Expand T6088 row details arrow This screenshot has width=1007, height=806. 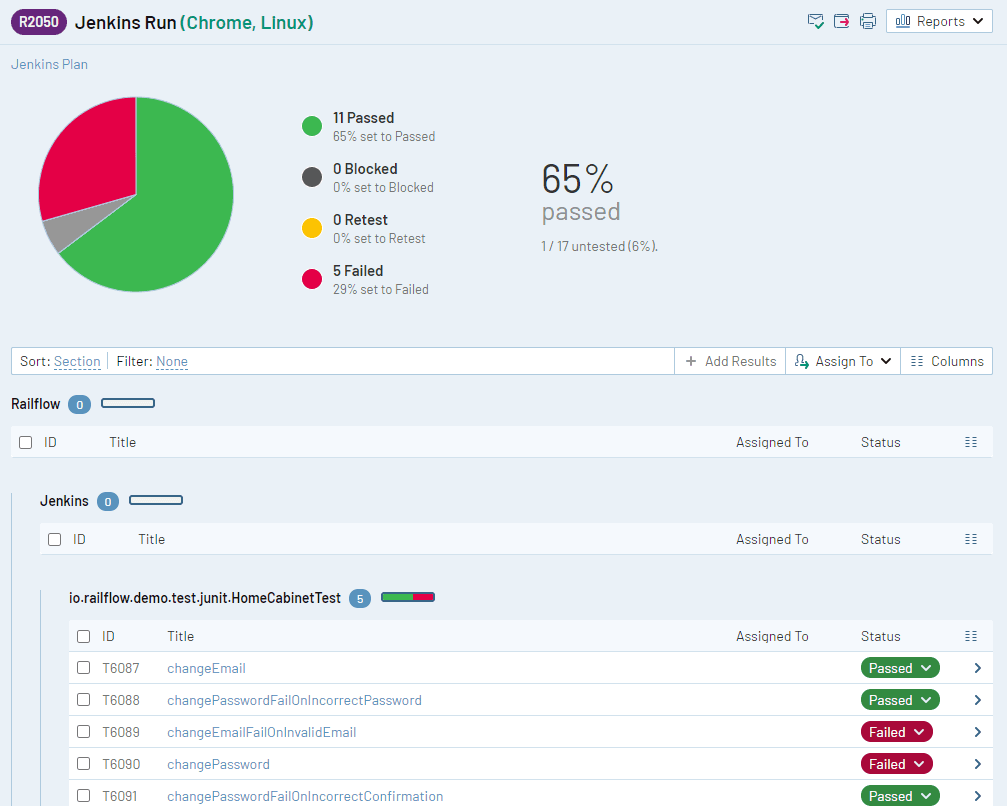(x=977, y=700)
